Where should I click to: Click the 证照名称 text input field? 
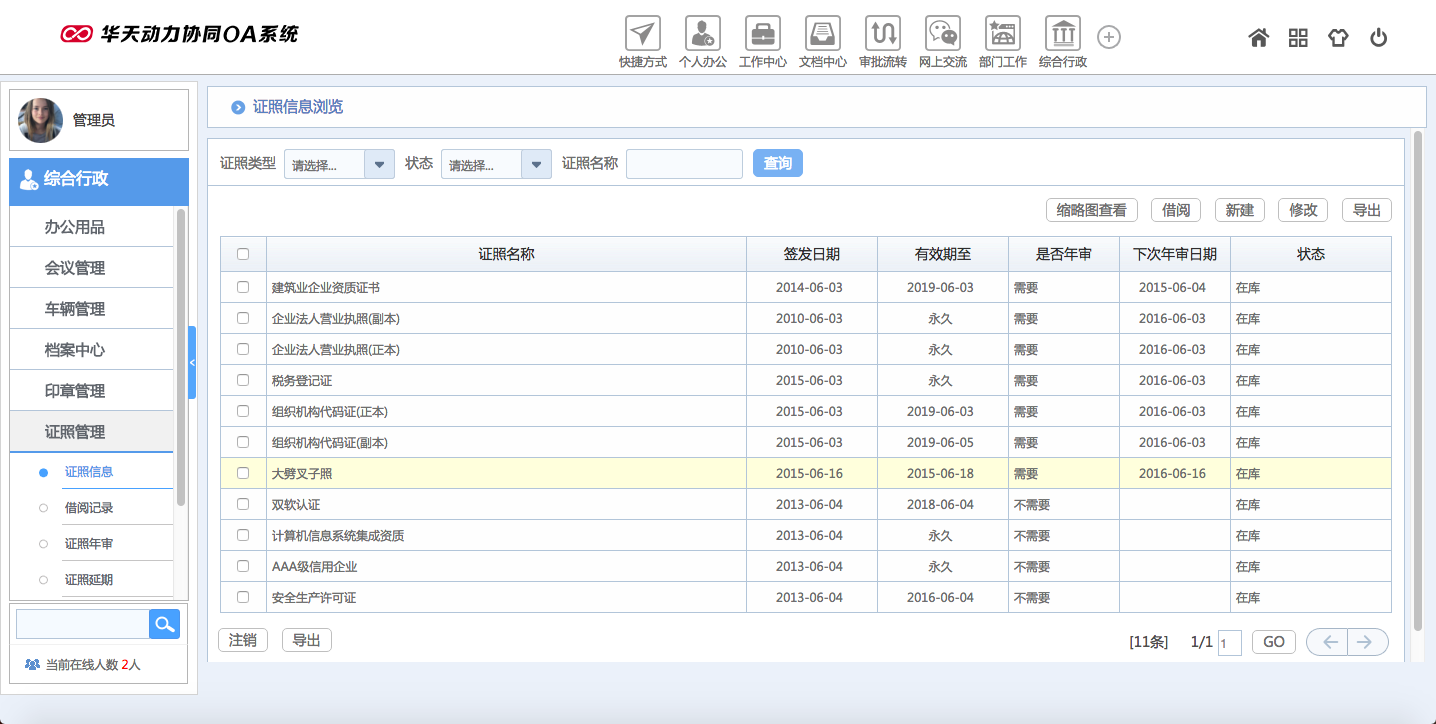(x=684, y=164)
